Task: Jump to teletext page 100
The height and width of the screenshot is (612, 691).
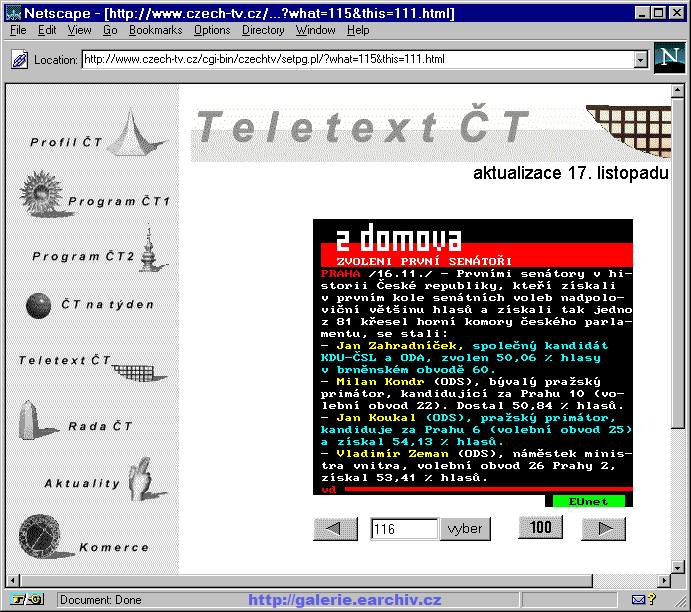Action: (x=540, y=527)
